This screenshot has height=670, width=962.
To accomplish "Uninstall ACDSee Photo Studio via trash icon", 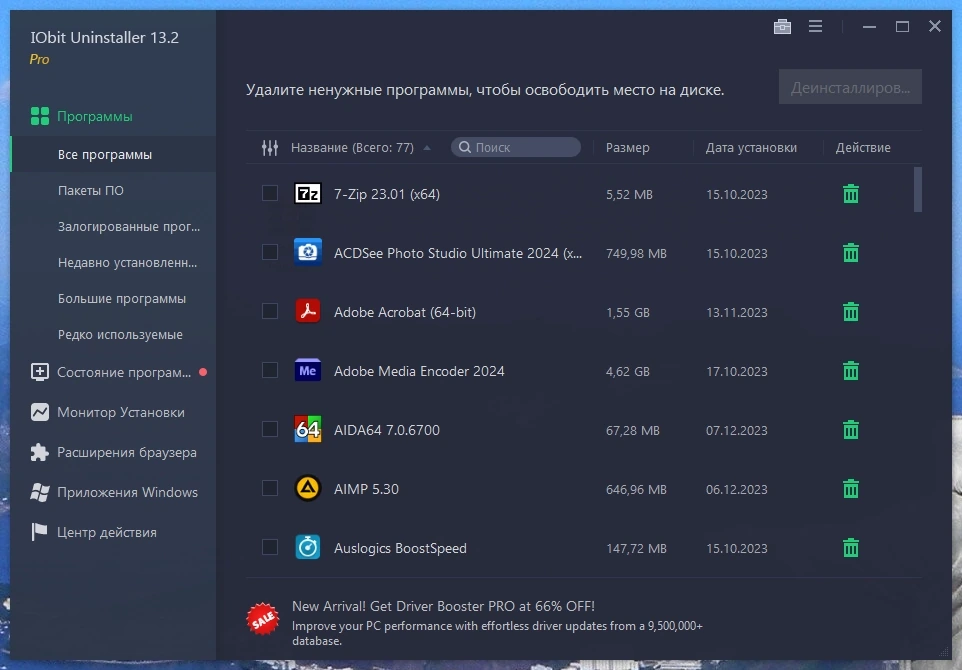I will coord(850,253).
